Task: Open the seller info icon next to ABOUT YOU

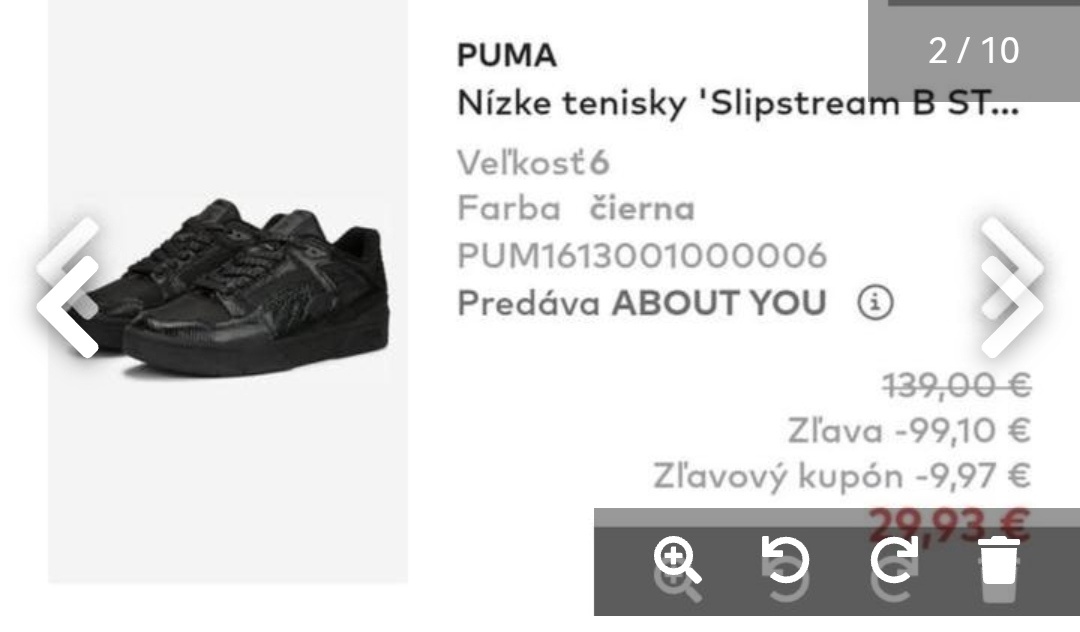Action: click(x=875, y=301)
